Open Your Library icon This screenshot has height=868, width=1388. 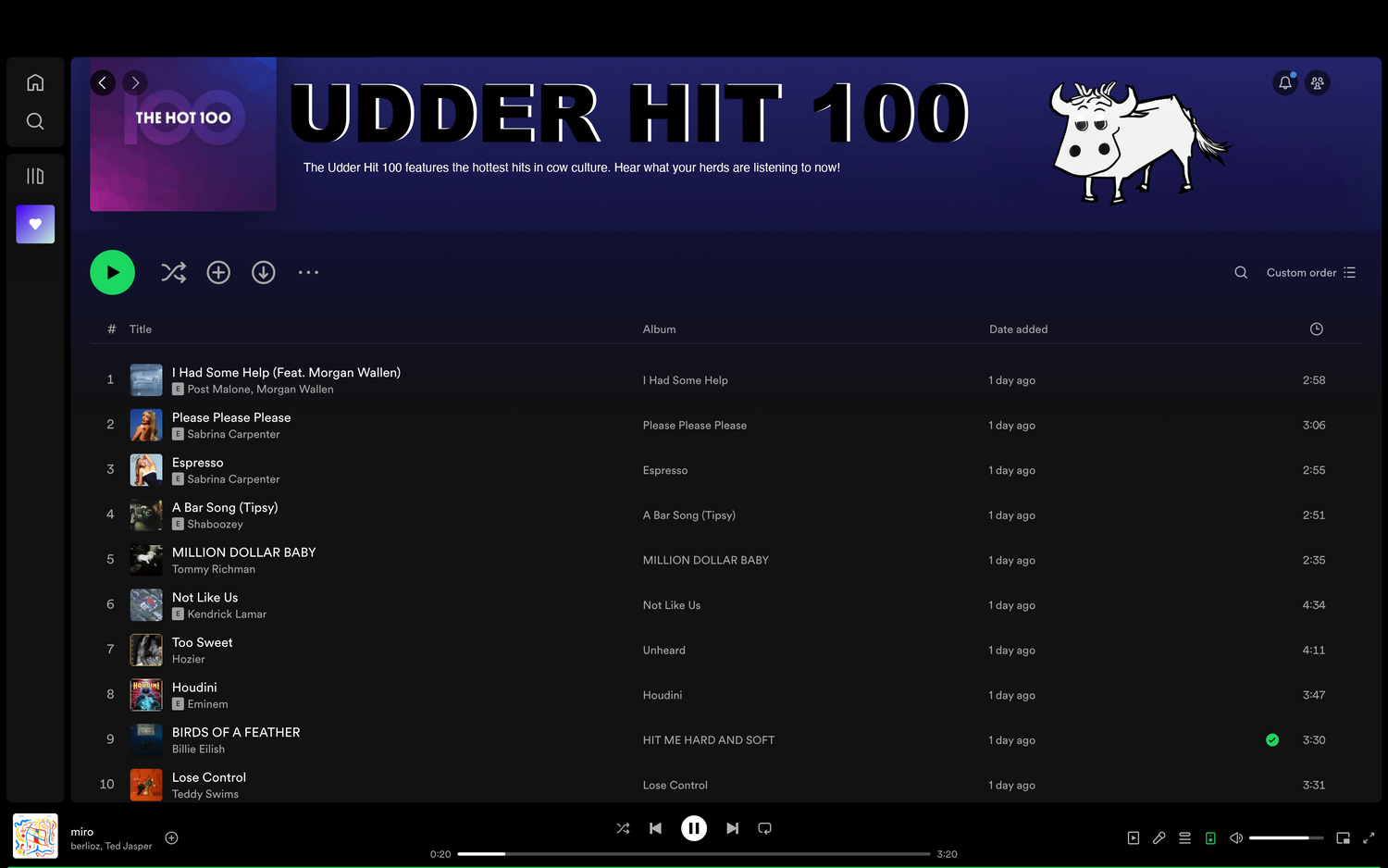tap(35, 176)
